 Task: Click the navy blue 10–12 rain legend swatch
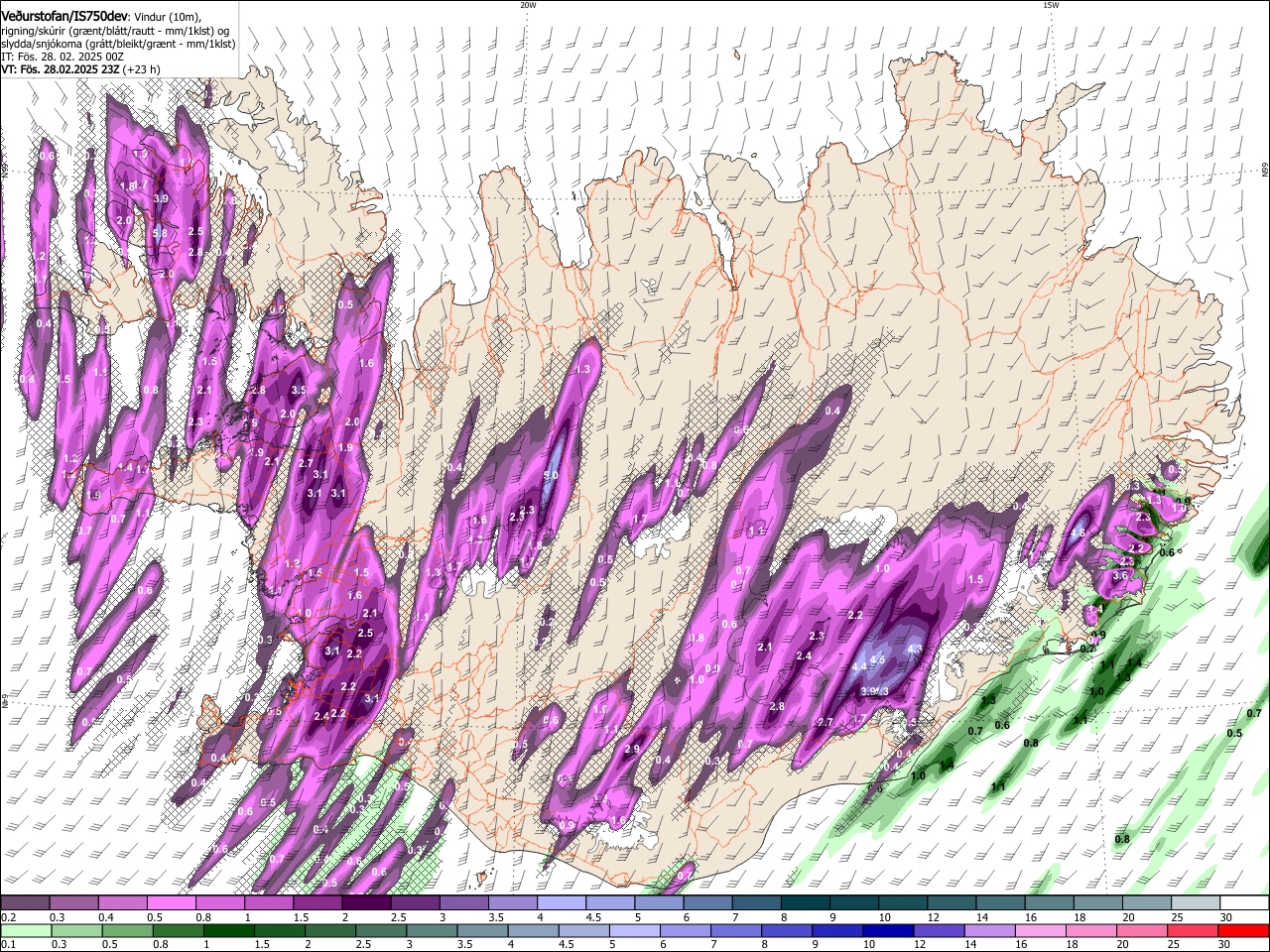[887, 930]
